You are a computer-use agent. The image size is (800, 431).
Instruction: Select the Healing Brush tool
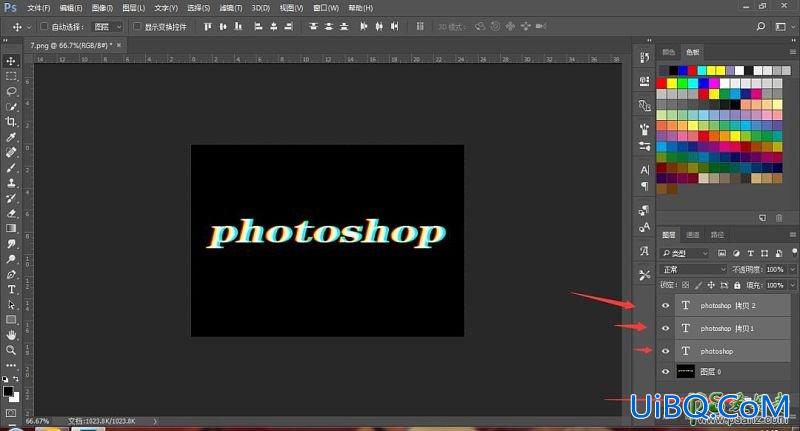[11, 153]
